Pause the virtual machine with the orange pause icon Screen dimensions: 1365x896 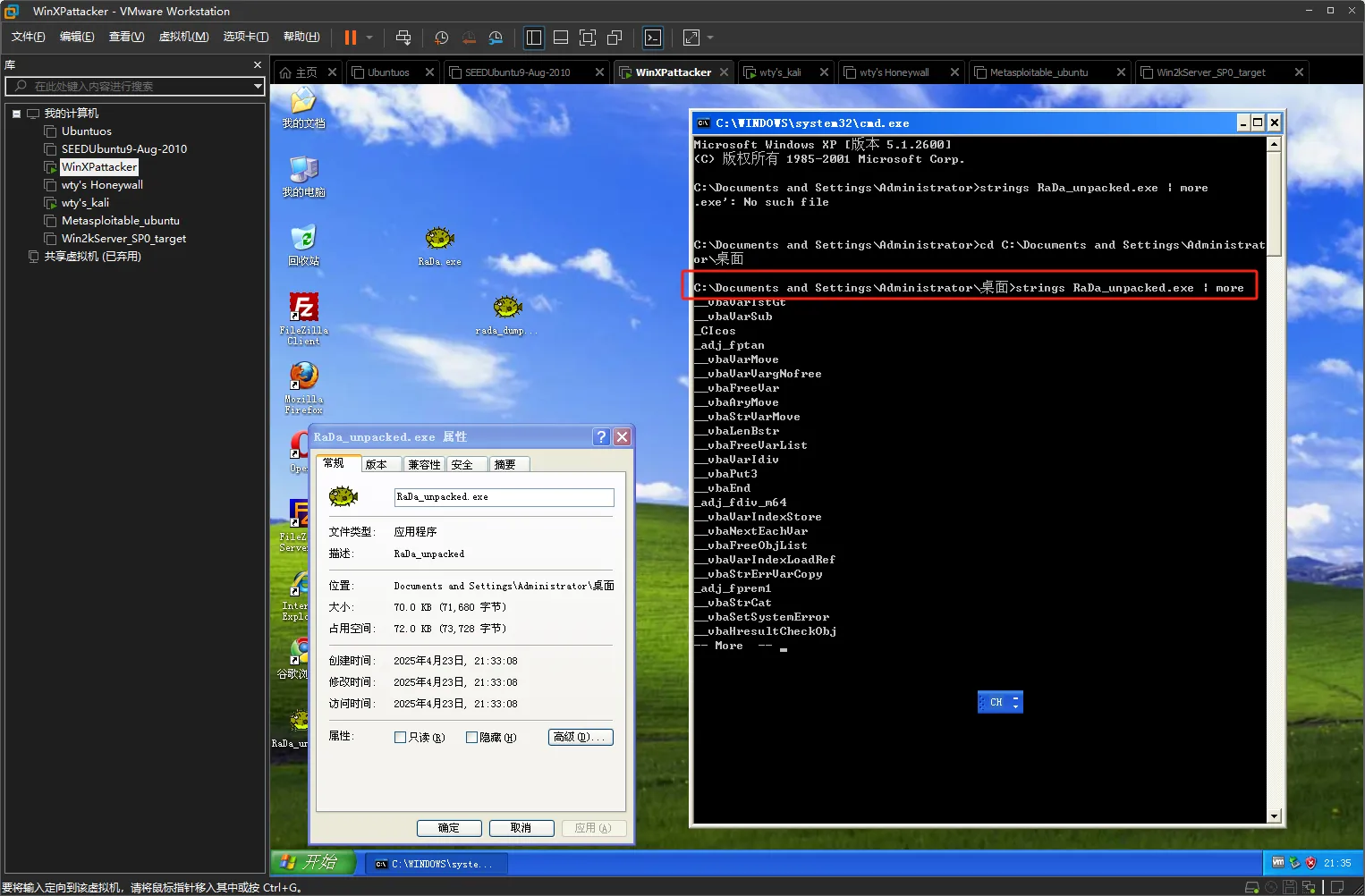point(351,38)
